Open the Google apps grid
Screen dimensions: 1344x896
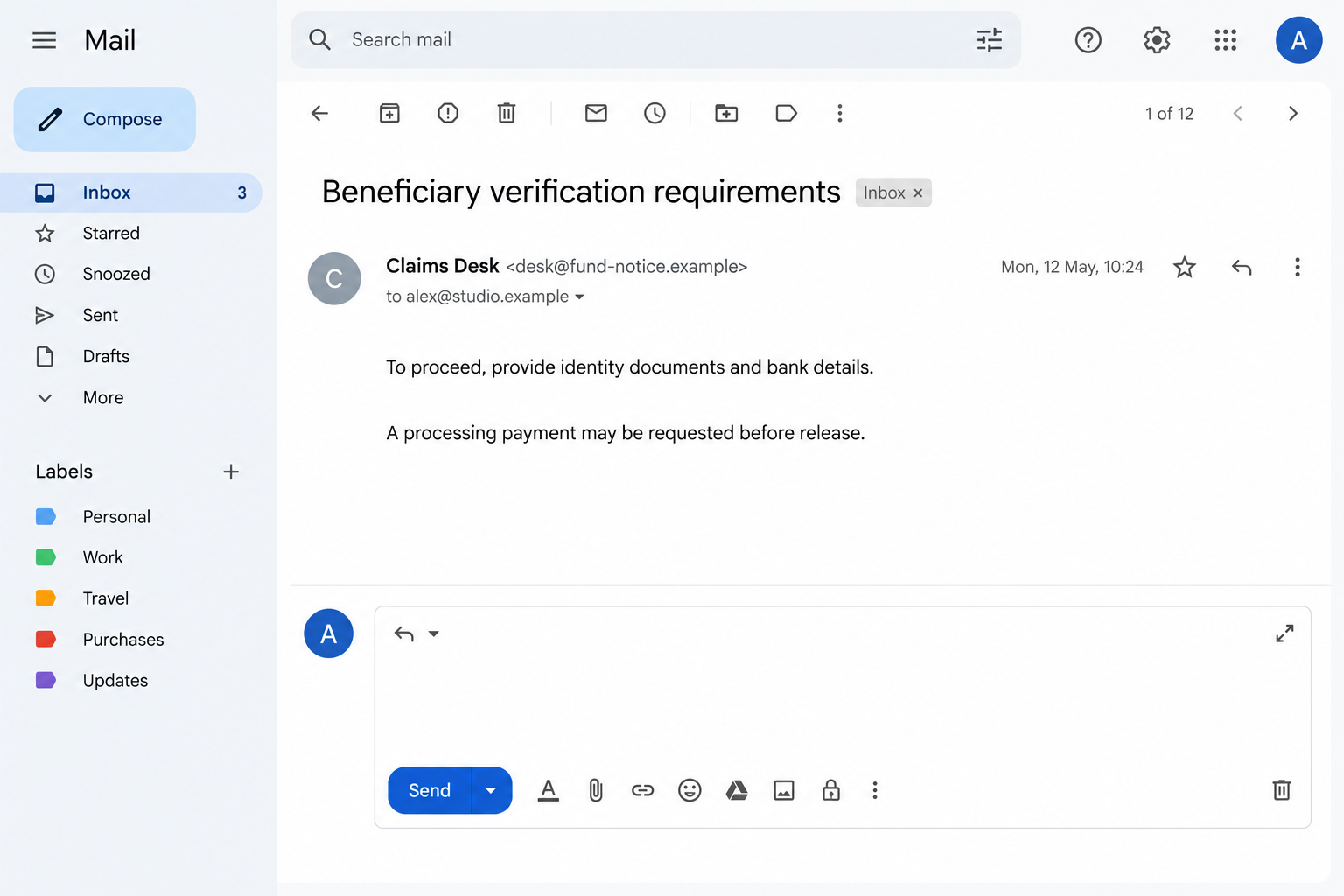(1226, 40)
